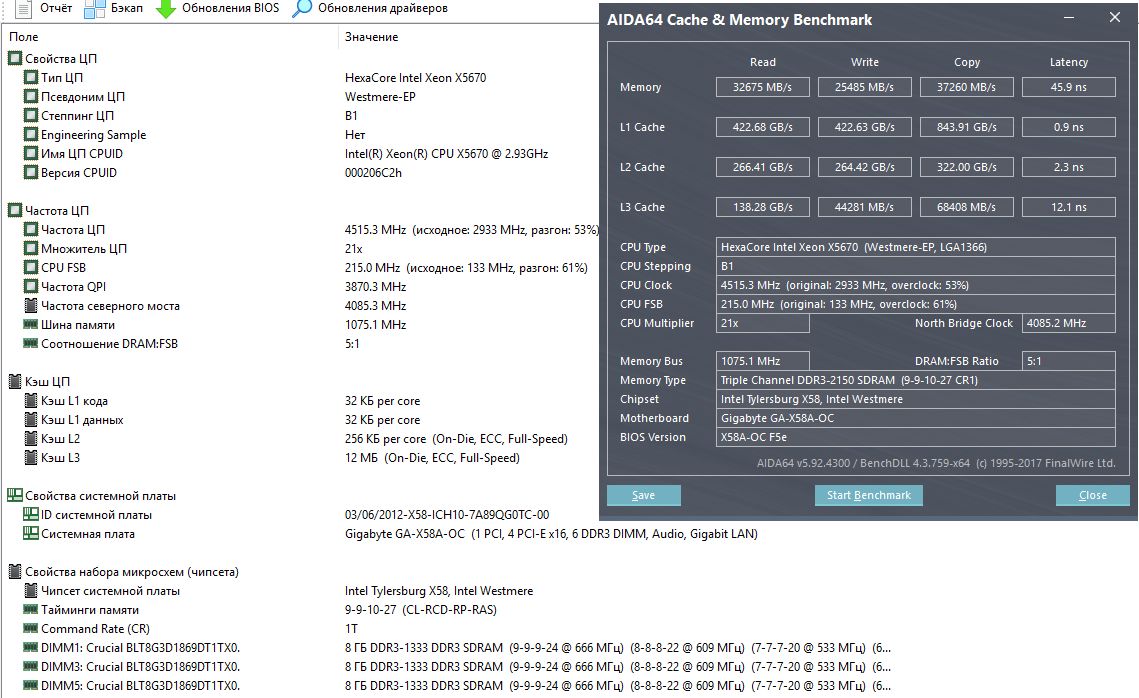Click the icon beside Кэш L1 данных
The height and width of the screenshot is (698, 1139).
coord(31,419)
